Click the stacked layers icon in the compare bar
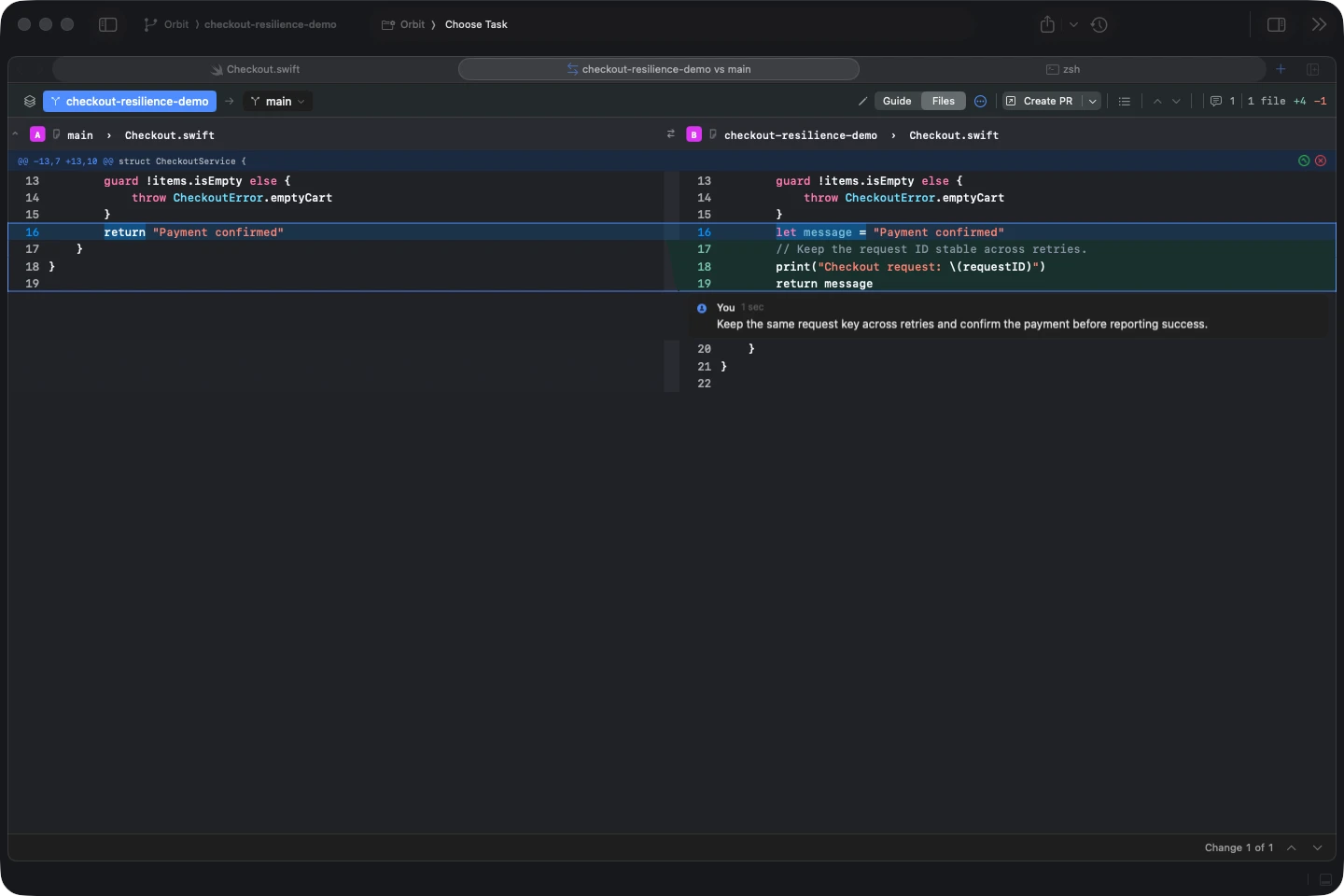The image size is (1344, 896). [30, 101]
